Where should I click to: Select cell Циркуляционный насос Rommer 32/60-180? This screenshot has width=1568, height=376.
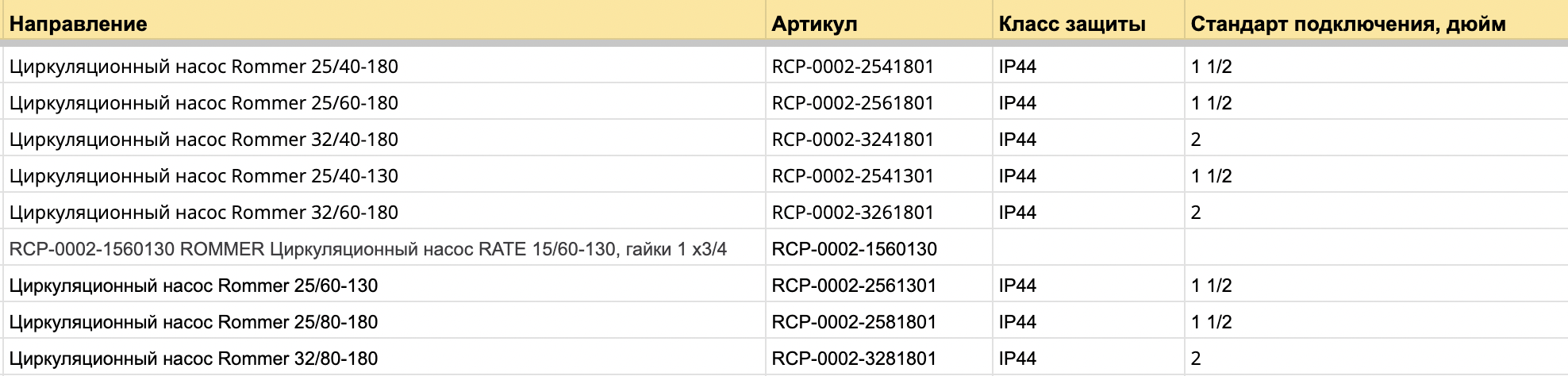pos(384,212)
